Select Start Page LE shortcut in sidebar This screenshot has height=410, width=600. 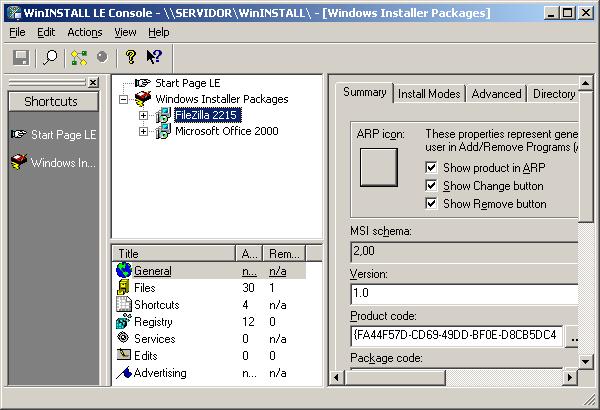(53, 134)
